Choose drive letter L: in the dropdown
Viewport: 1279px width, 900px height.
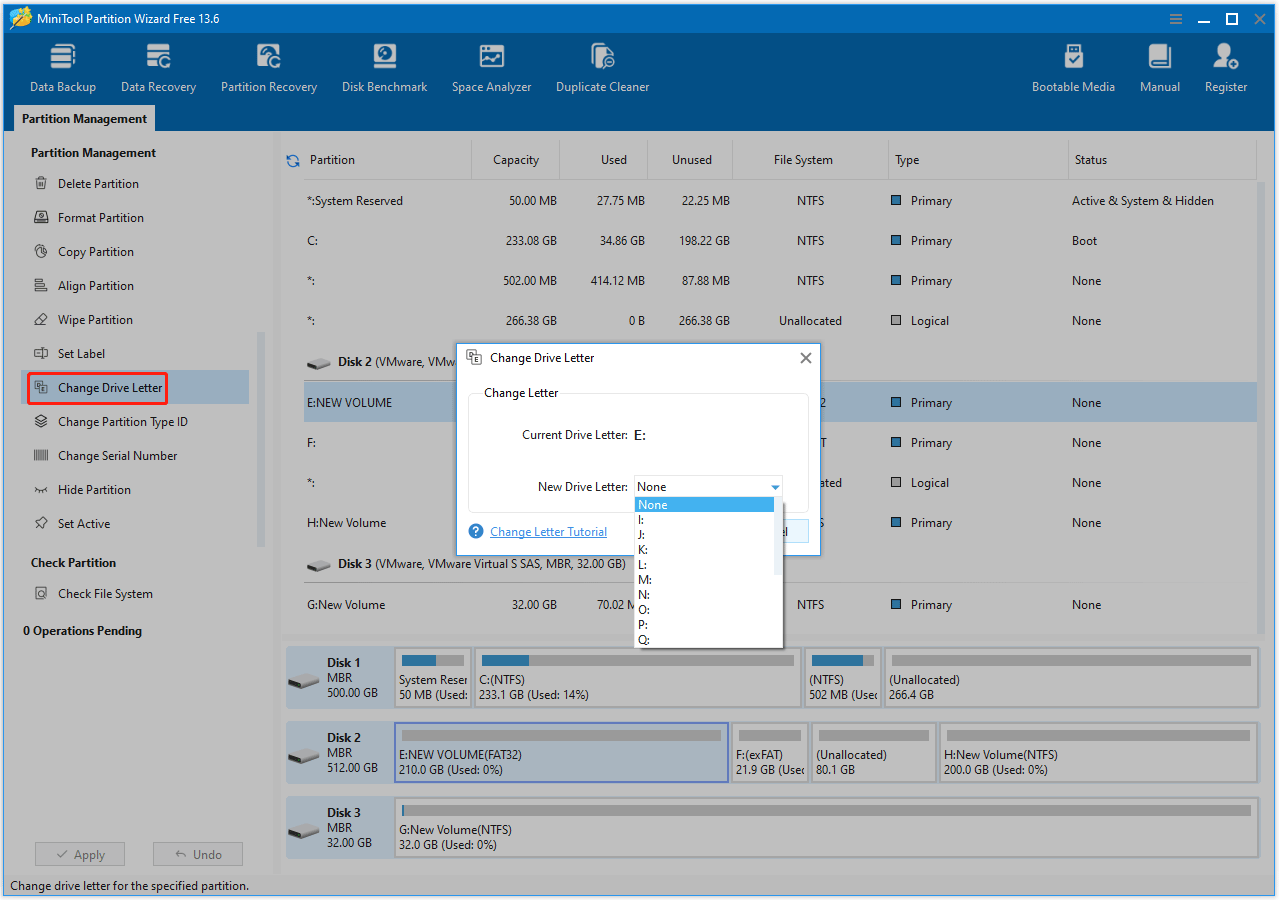[x=704, y=565]
